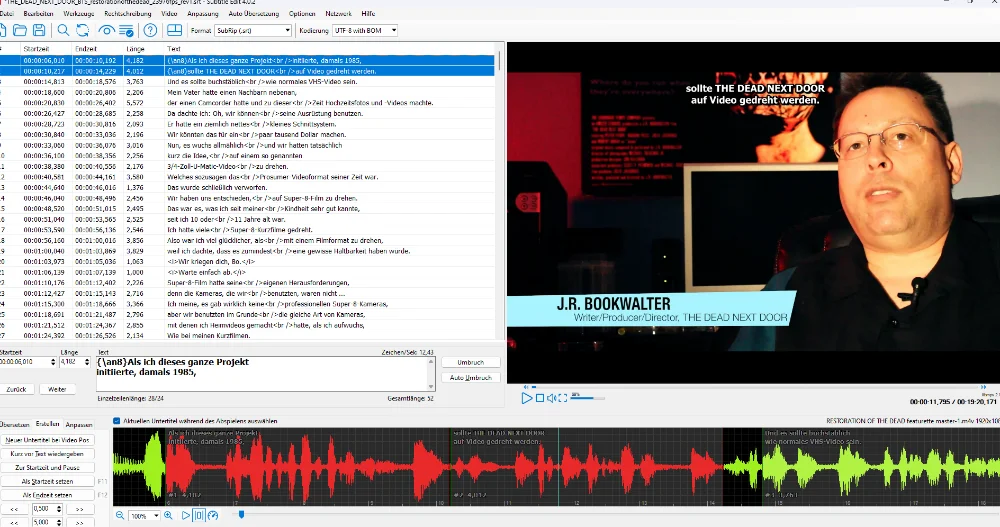1000x527 pixels.
Task: Skip video backward small arrow
Action: pyautogui.click(x=526, y=387)
